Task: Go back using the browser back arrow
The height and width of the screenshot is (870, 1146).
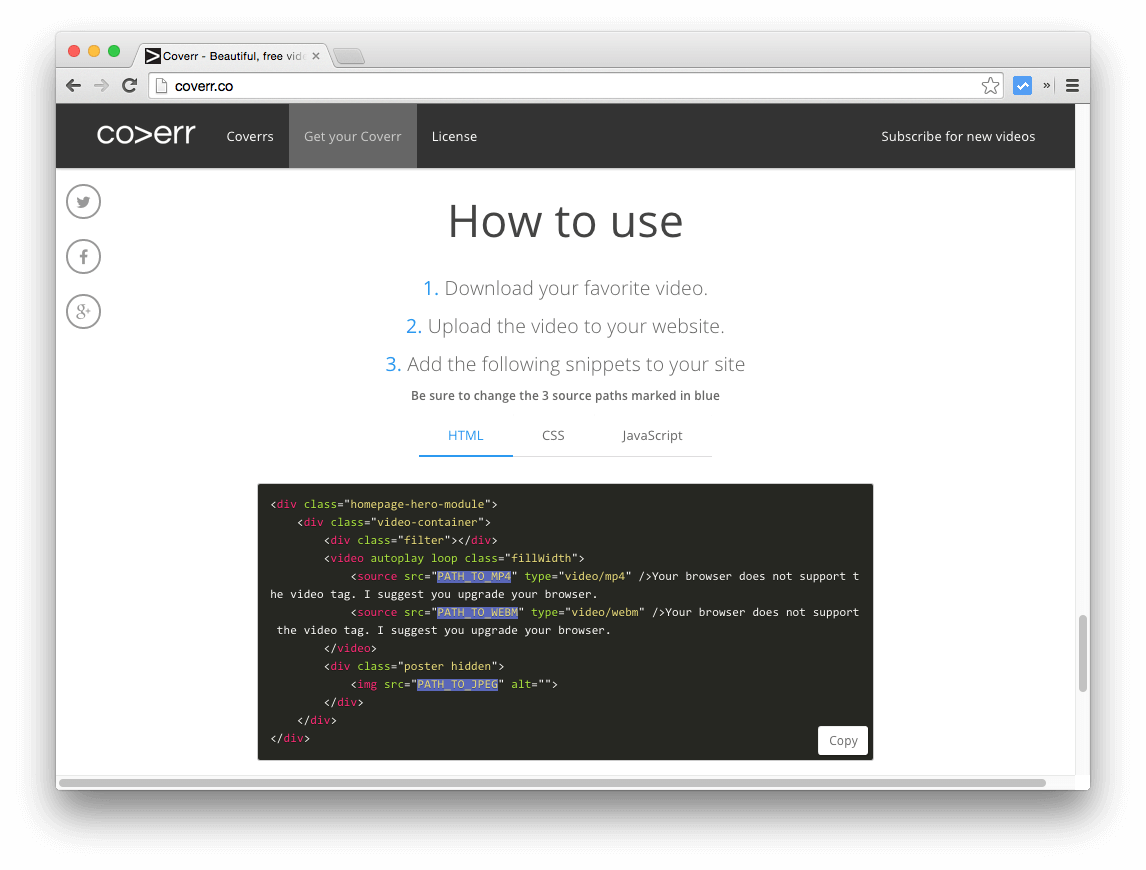Action: pos(73,85)
